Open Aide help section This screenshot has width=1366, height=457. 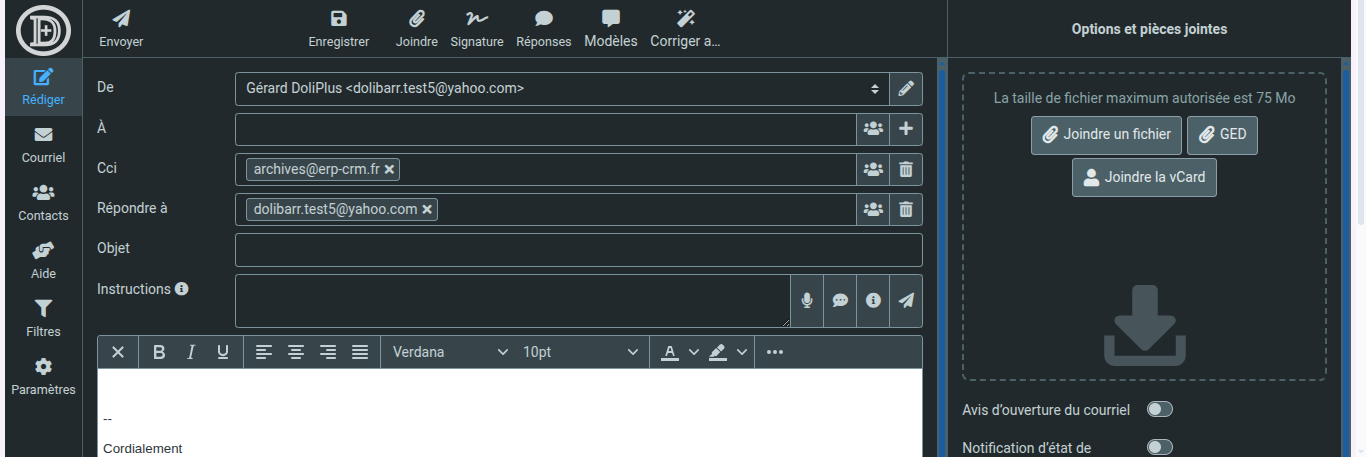point(43,261)
